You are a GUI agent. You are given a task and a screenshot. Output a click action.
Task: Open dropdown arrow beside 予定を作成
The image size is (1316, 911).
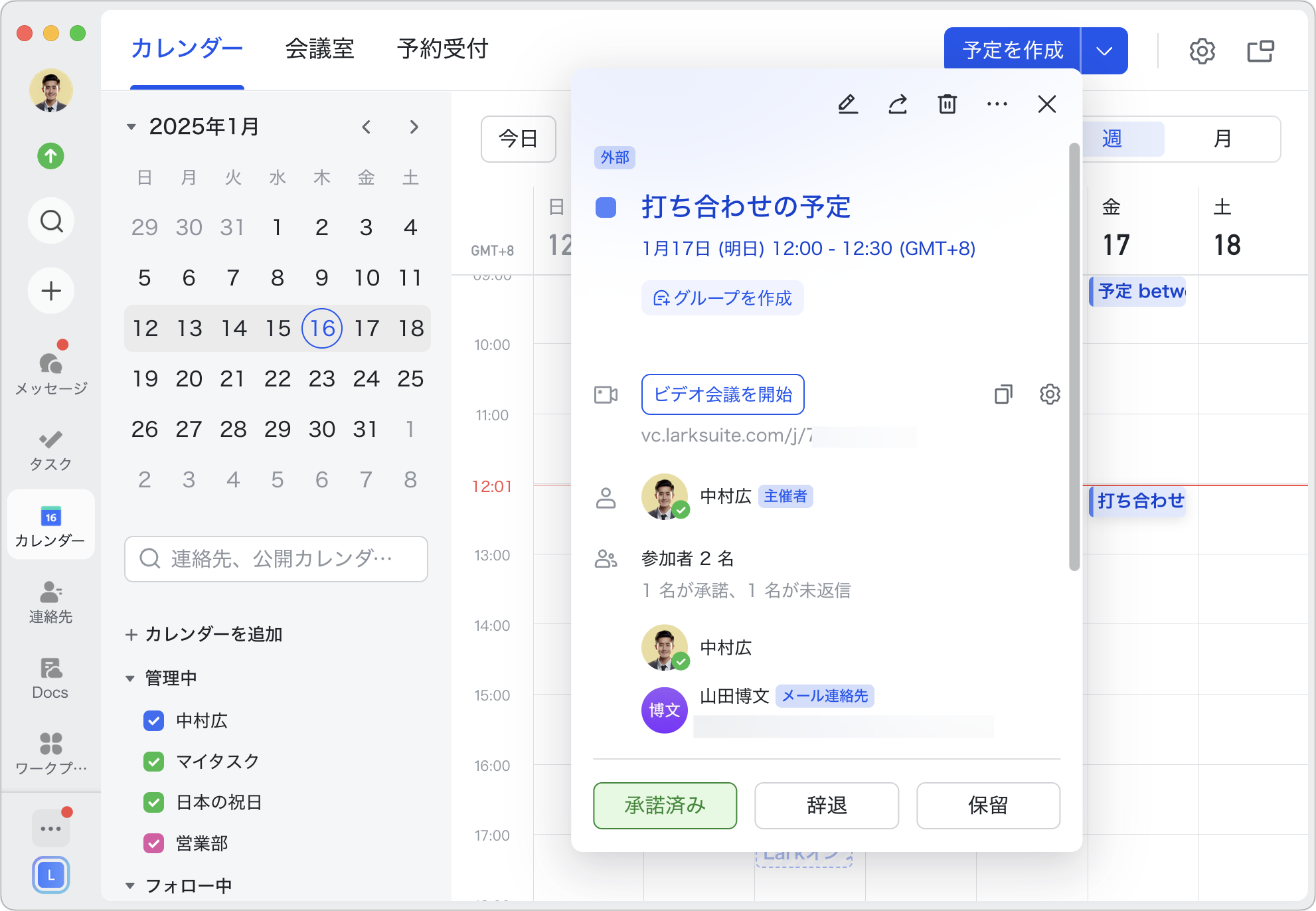click(x=1104, y=50)
